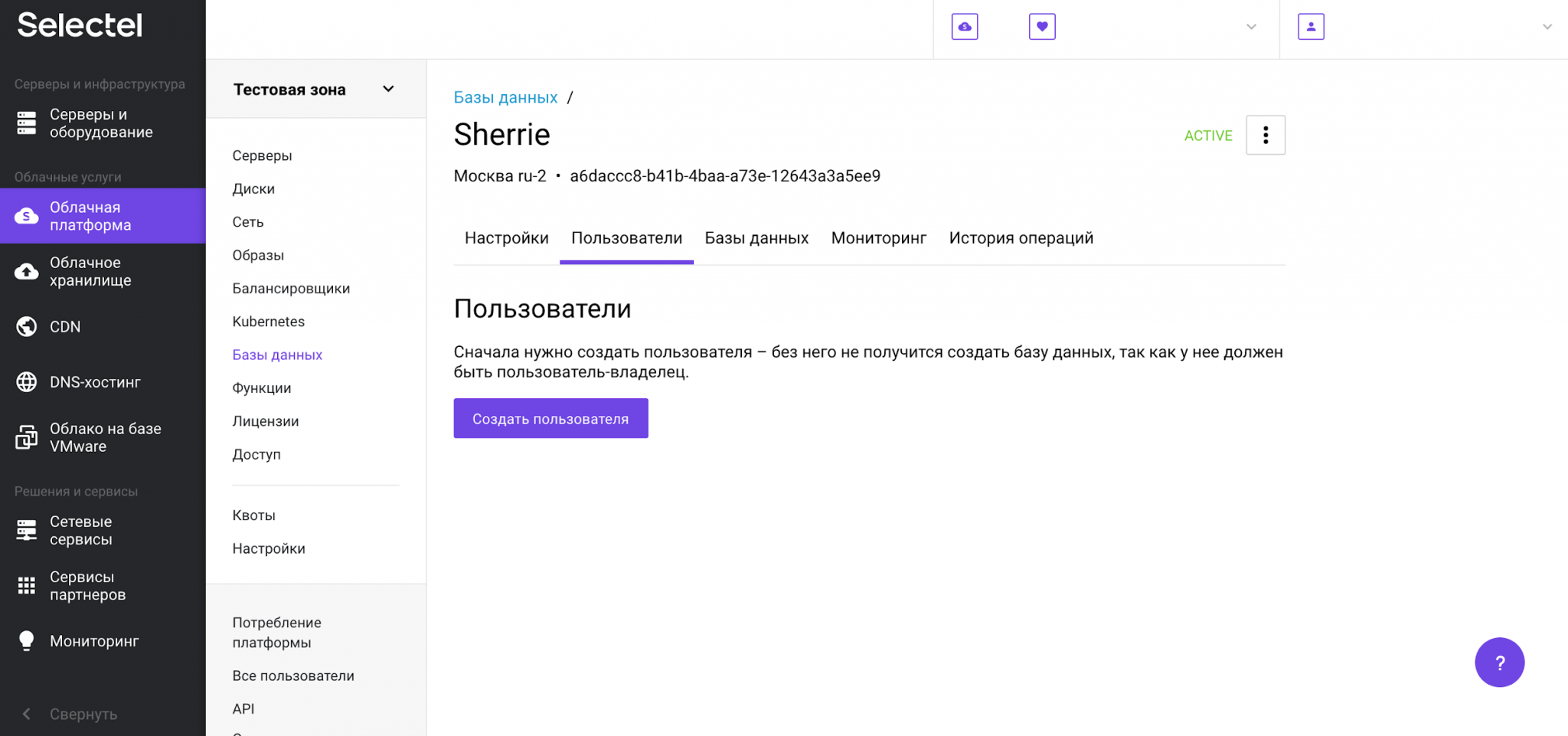Click the Selectel logo
This screenshot has height=736, width=1568.
pyautogui.click(x=80, y=25)
